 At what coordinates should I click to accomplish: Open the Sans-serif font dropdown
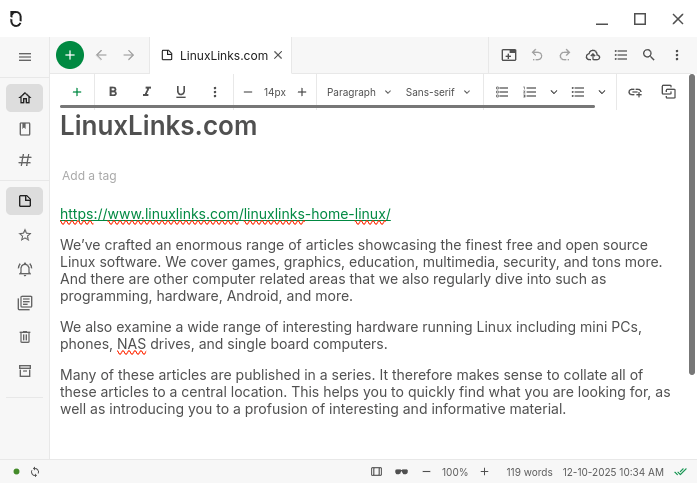click(437, 92)
